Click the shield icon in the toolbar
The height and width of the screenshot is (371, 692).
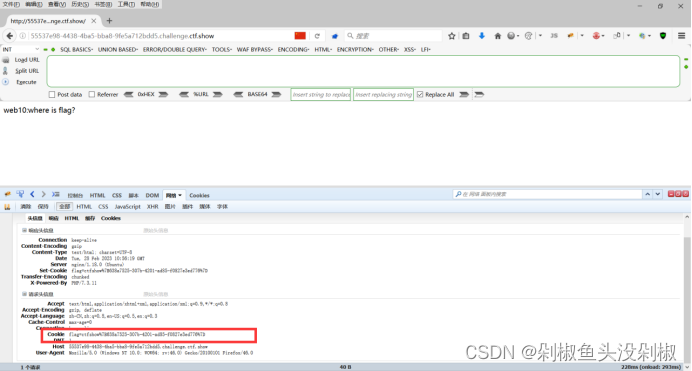point(663,36)
